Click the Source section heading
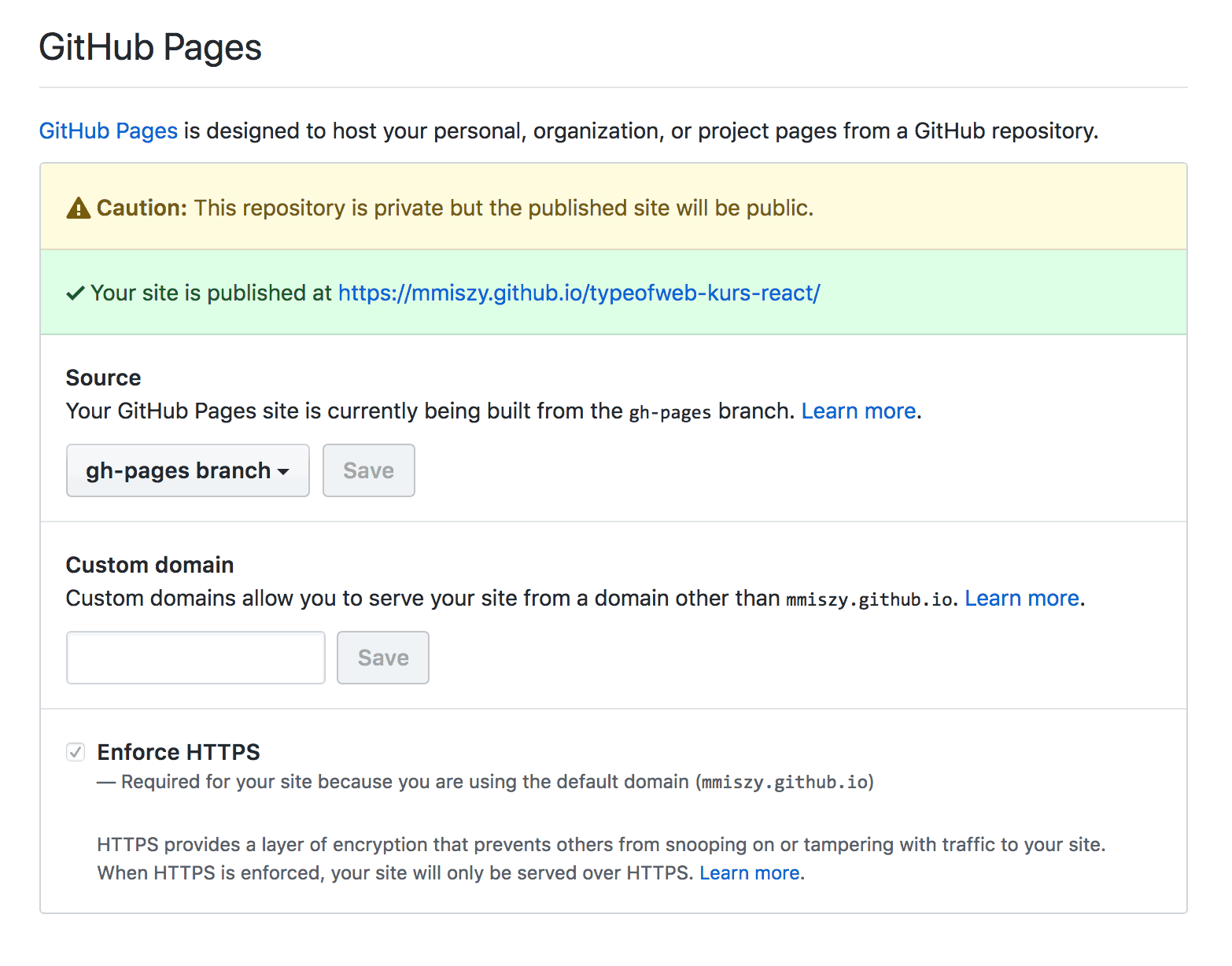The width and height of the screenshot is (1232, 966). pos(103,378)
